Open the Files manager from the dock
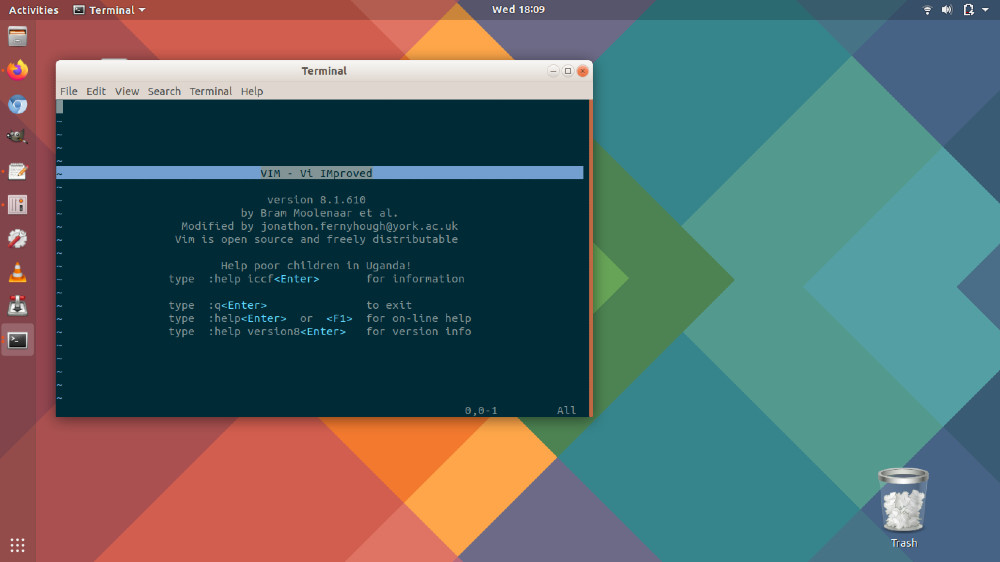Viewport: 1000px width, 562px height. pos(17,36)
